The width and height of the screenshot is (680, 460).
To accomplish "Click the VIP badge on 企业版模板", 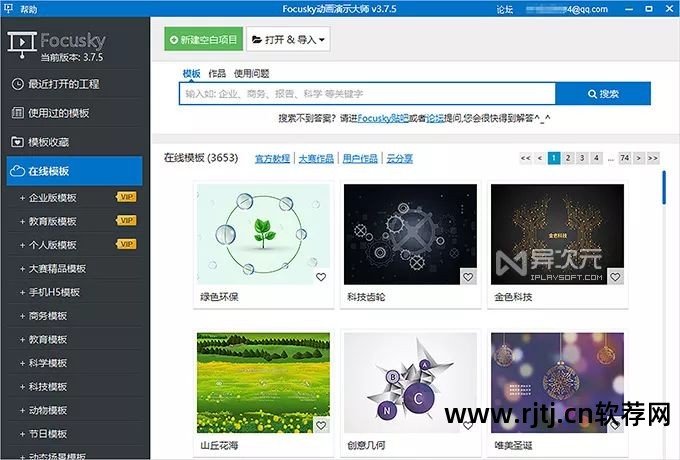I will click(126, 197).
